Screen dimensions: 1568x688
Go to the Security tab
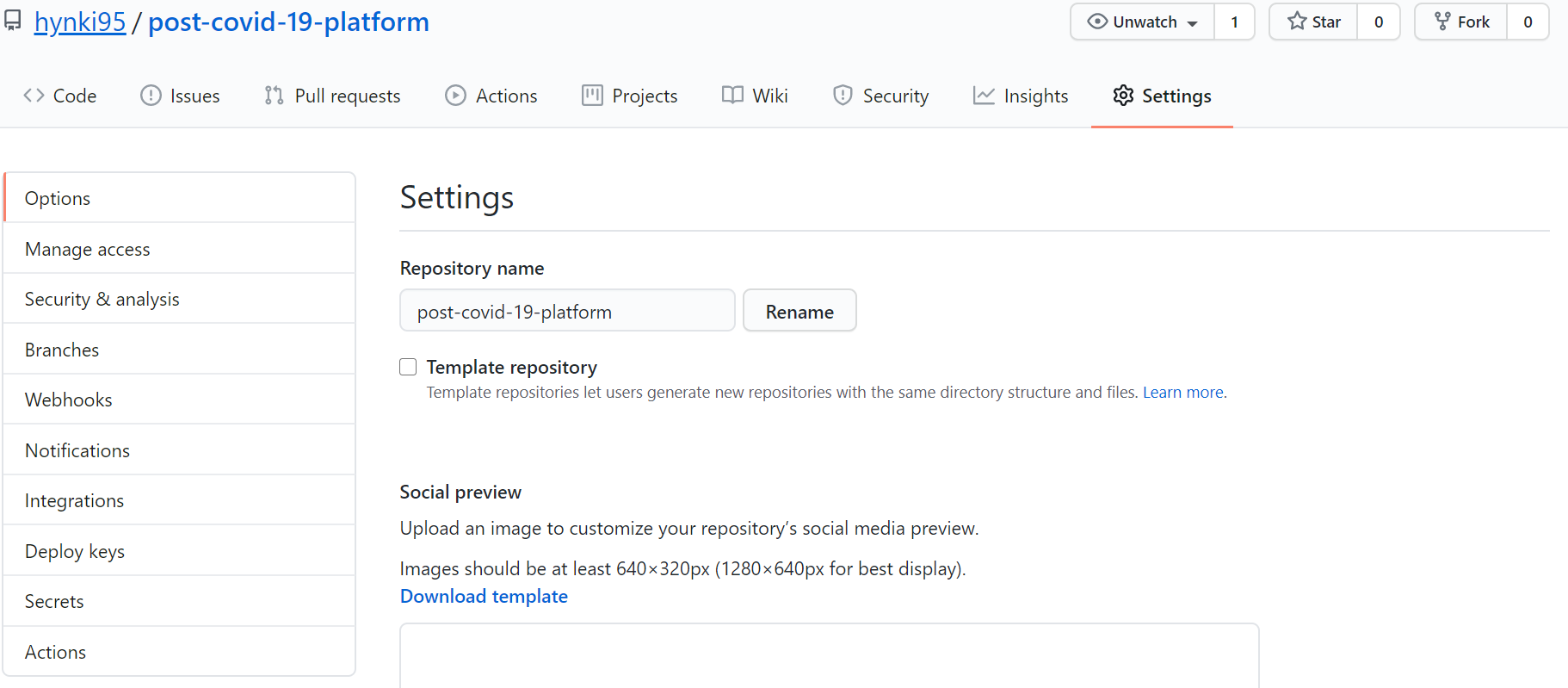tap(881, 96)
